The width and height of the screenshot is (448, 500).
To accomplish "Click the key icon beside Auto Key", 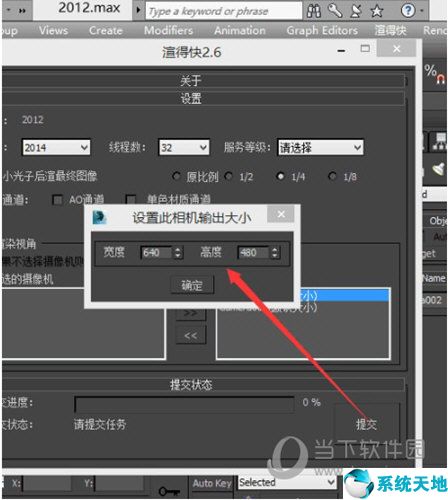I will tap(169, 490).
